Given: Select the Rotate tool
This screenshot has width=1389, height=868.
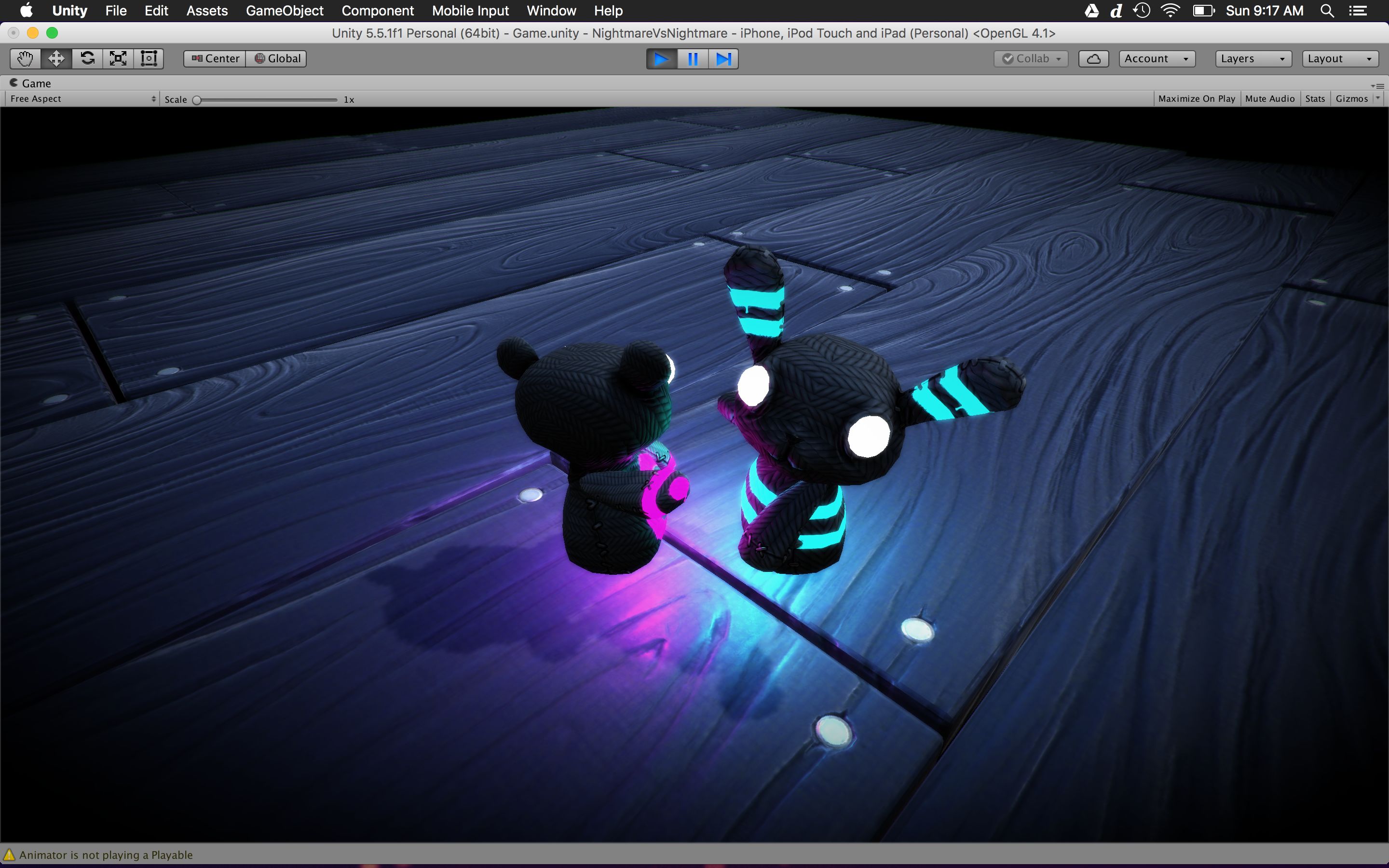Looking at the screenshot, I should [x=87, y=58].
